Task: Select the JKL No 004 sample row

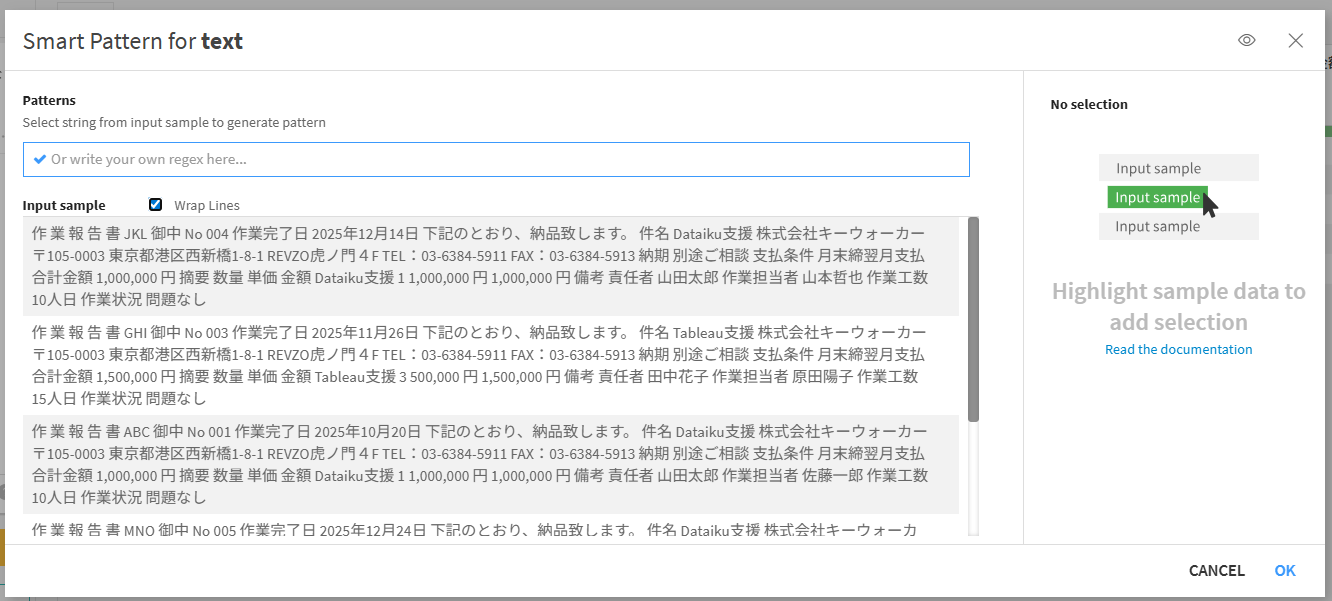Action: pyautogui.click(x=480, y=267)
